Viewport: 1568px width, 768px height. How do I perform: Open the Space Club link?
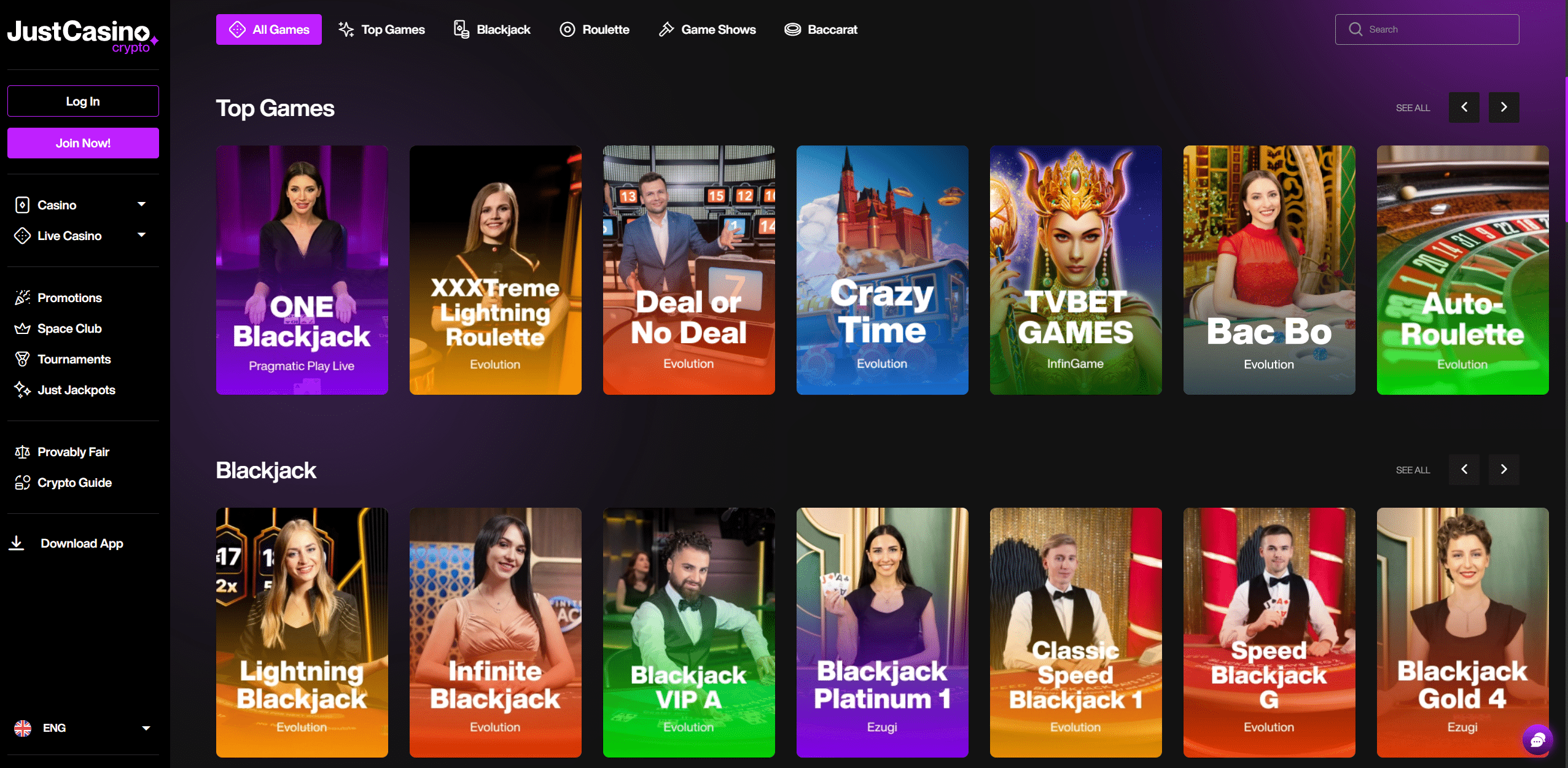pyautogui.click(x=69, y=328)
